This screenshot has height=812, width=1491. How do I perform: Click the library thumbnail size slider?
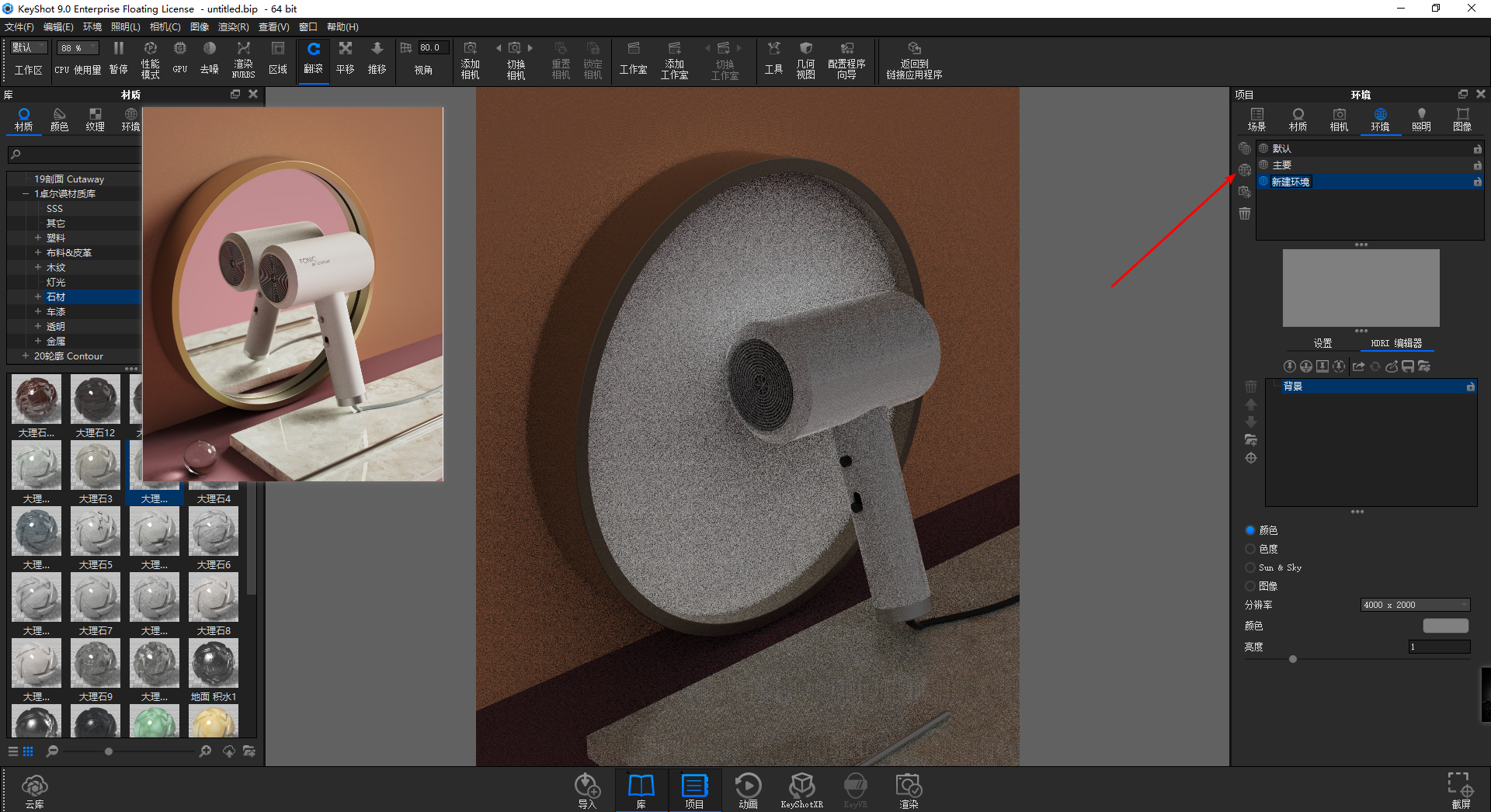(109, 751)
